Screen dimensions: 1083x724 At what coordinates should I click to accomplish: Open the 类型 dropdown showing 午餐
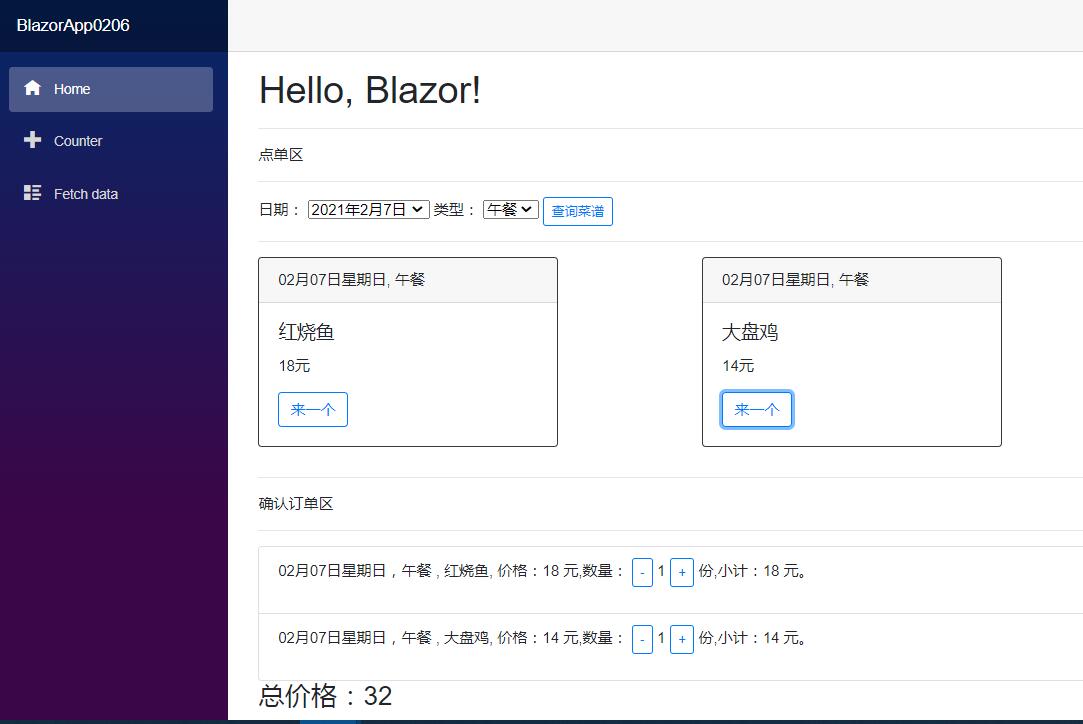pyautogui.click(x=510, y=209)
